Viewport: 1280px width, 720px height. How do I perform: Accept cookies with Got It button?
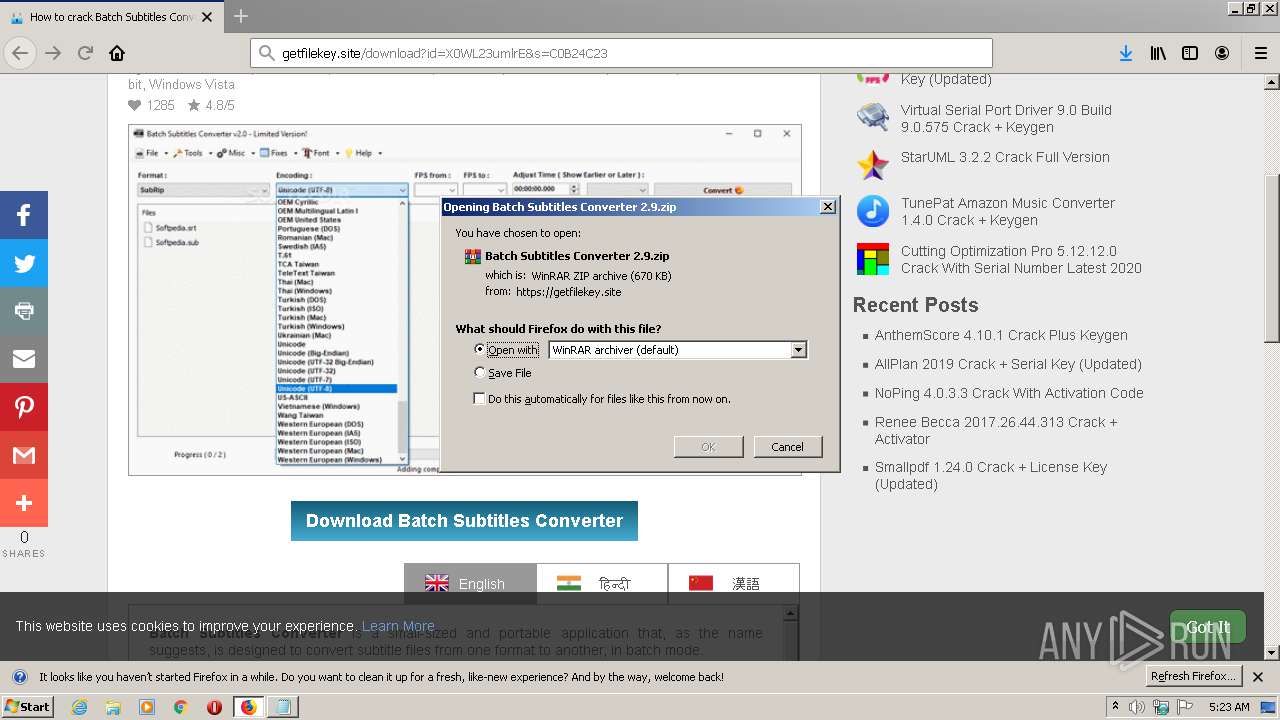coord(1208,627)
